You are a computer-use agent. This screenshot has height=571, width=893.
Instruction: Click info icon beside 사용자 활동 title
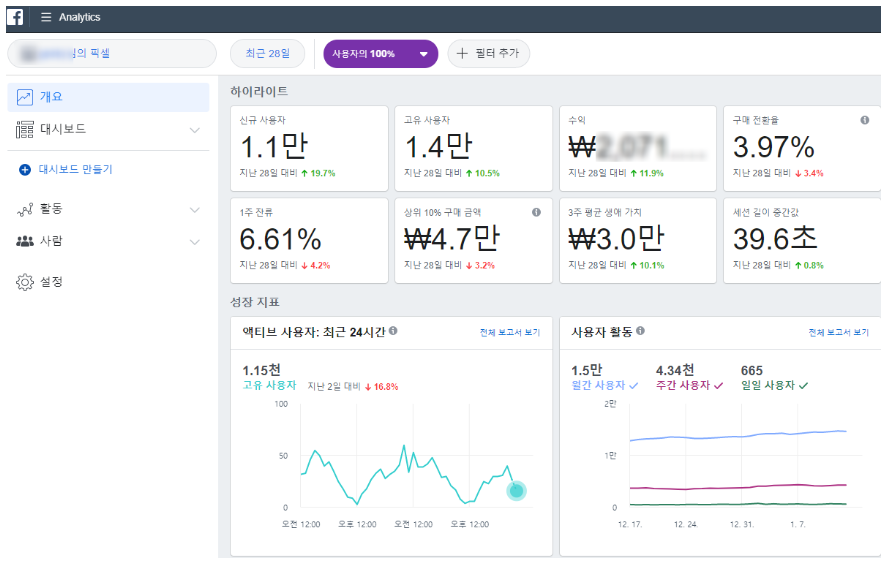[x=640, y=331]
